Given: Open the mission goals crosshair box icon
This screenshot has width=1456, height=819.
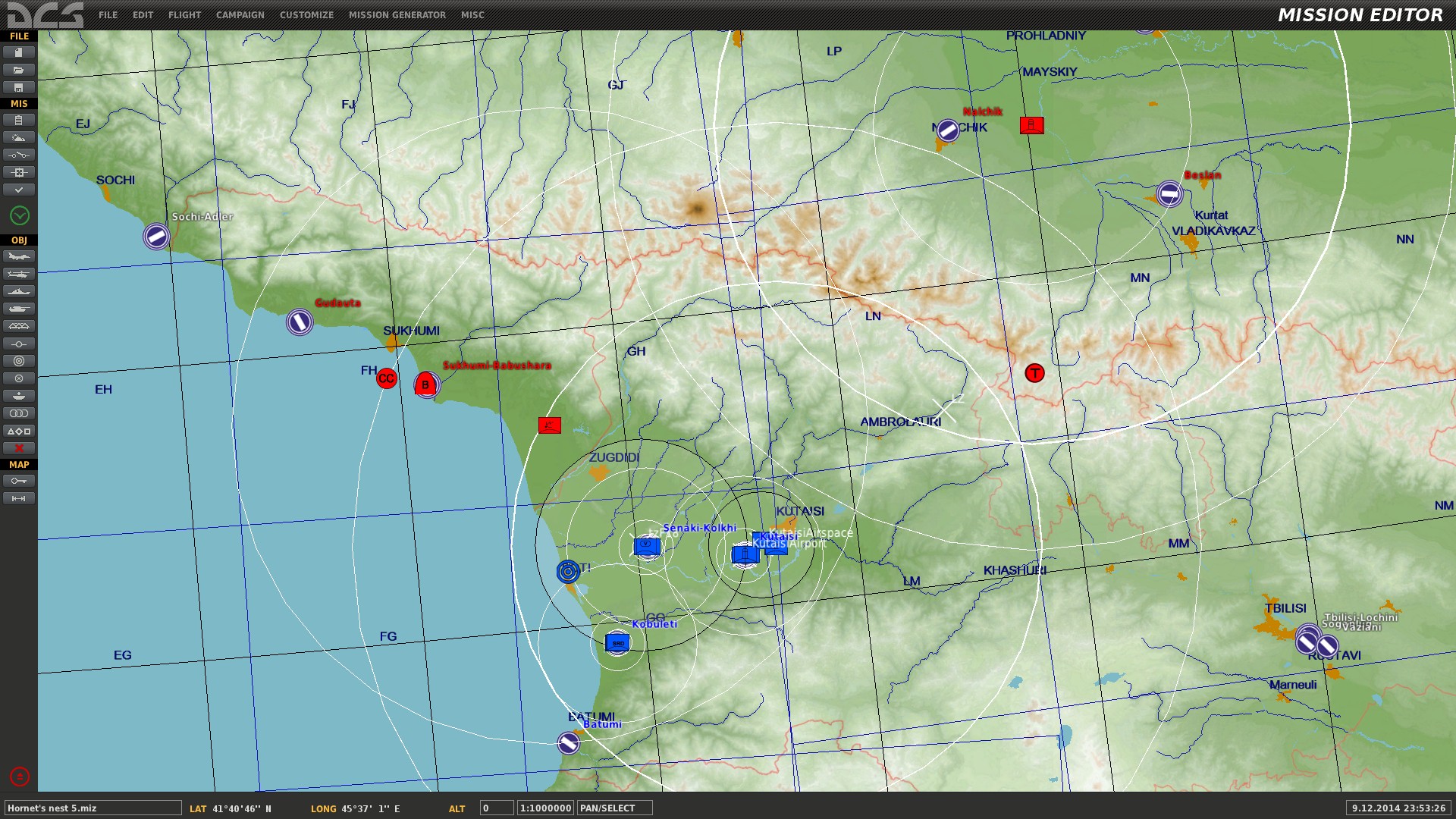Looking at the screenshot, I should click(19, 172).
